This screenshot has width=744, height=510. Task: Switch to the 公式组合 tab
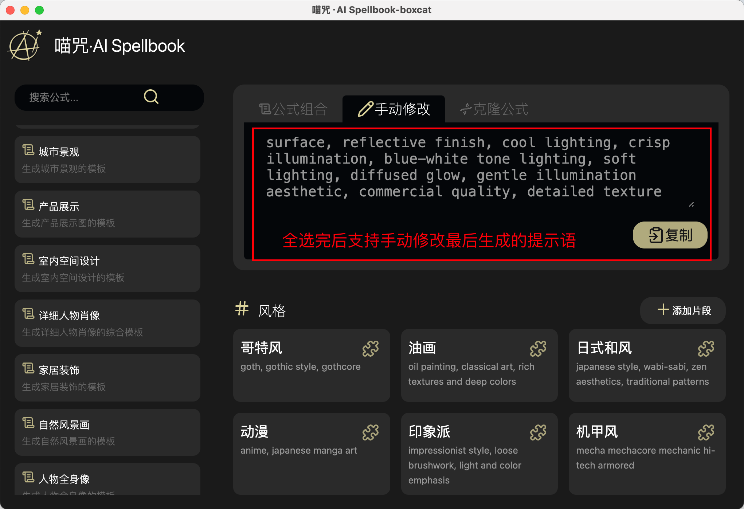(x=293, y=109)
